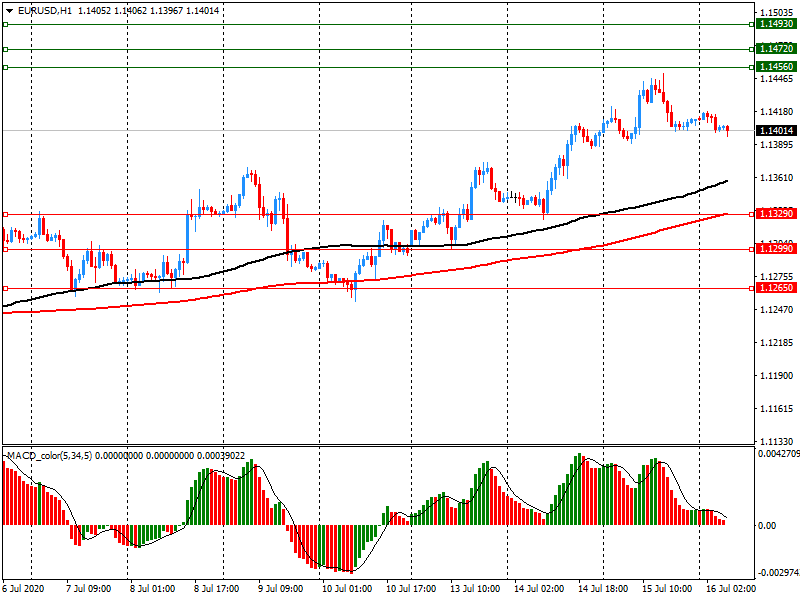This screenshot has height=600, width=800.
Task: Click the left handle of 1.12990 line
Action: pos(5,249)
